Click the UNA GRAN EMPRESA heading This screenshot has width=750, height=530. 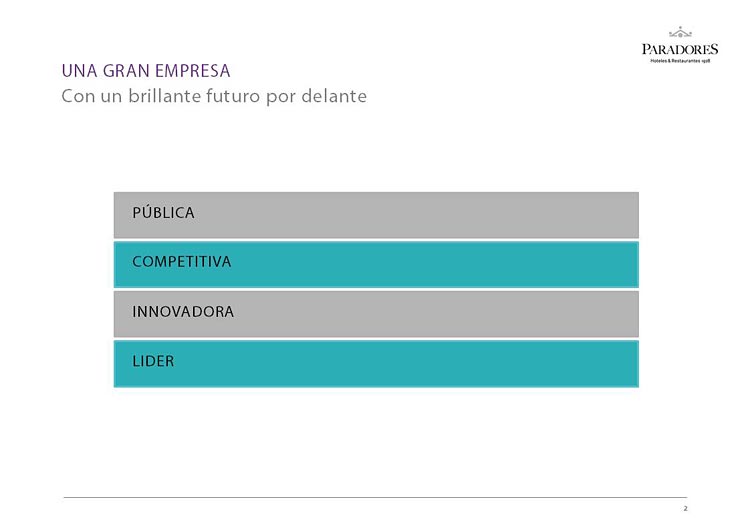(x=146, y=71)
